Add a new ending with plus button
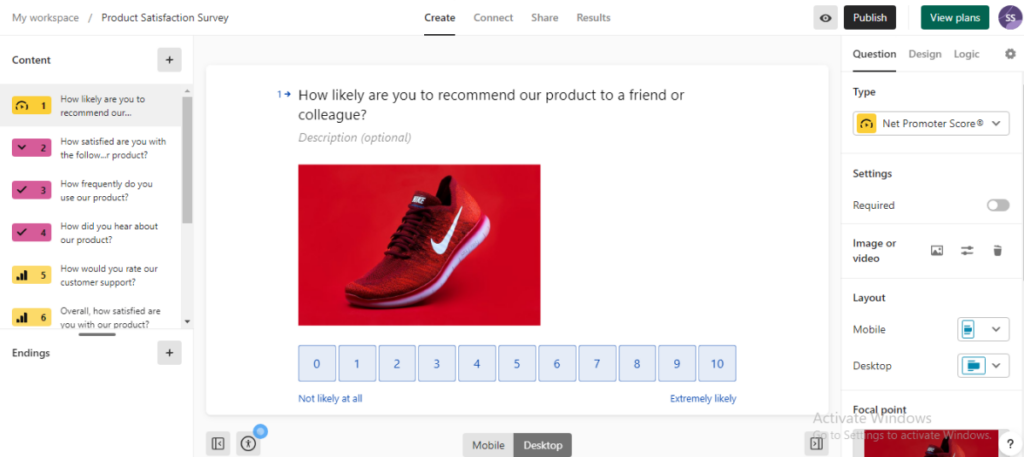The height and width of the screenshot is (457, 1024). click(x=169, y=353)
